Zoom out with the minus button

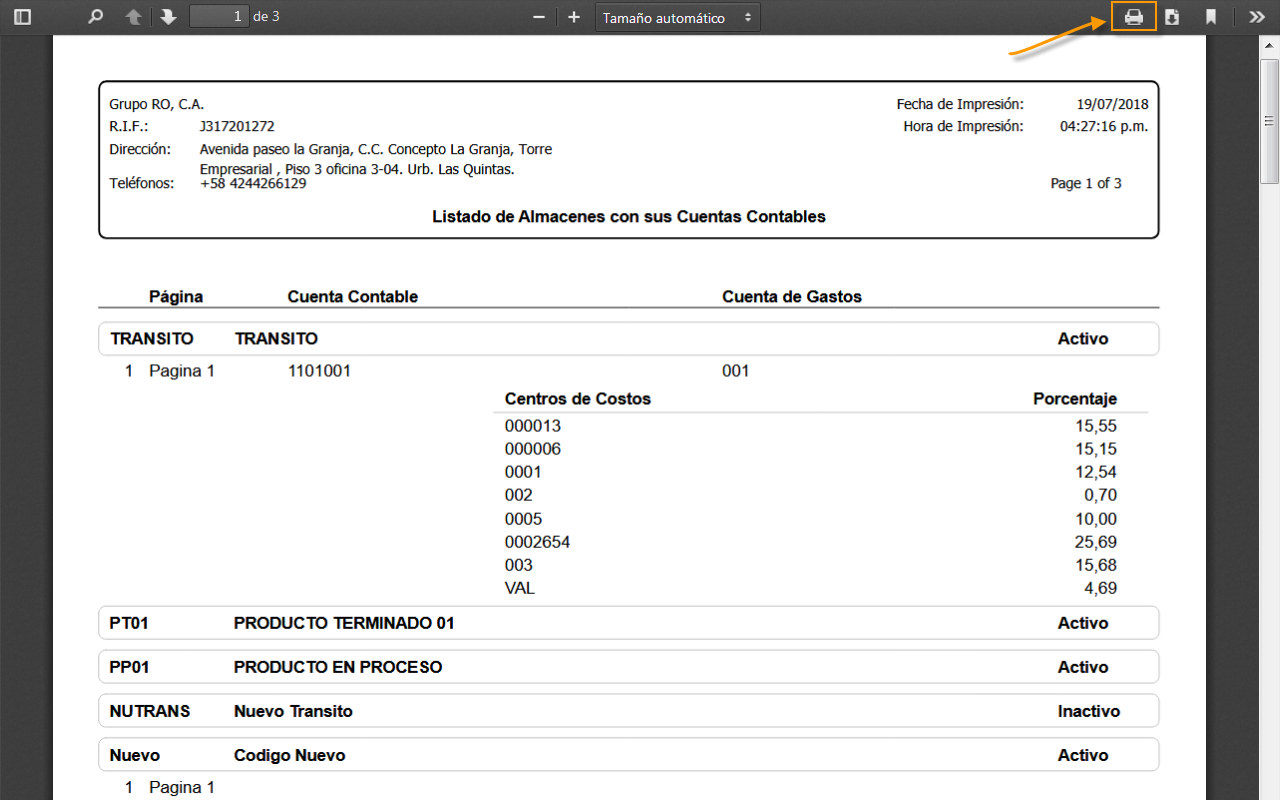click(x=539, y=17)
